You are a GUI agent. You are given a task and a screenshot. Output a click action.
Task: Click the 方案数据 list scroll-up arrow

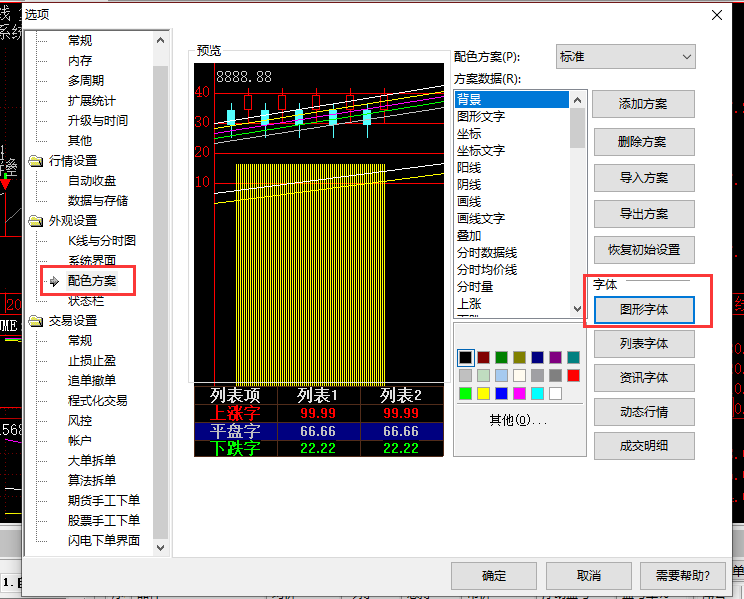(577, 100)
